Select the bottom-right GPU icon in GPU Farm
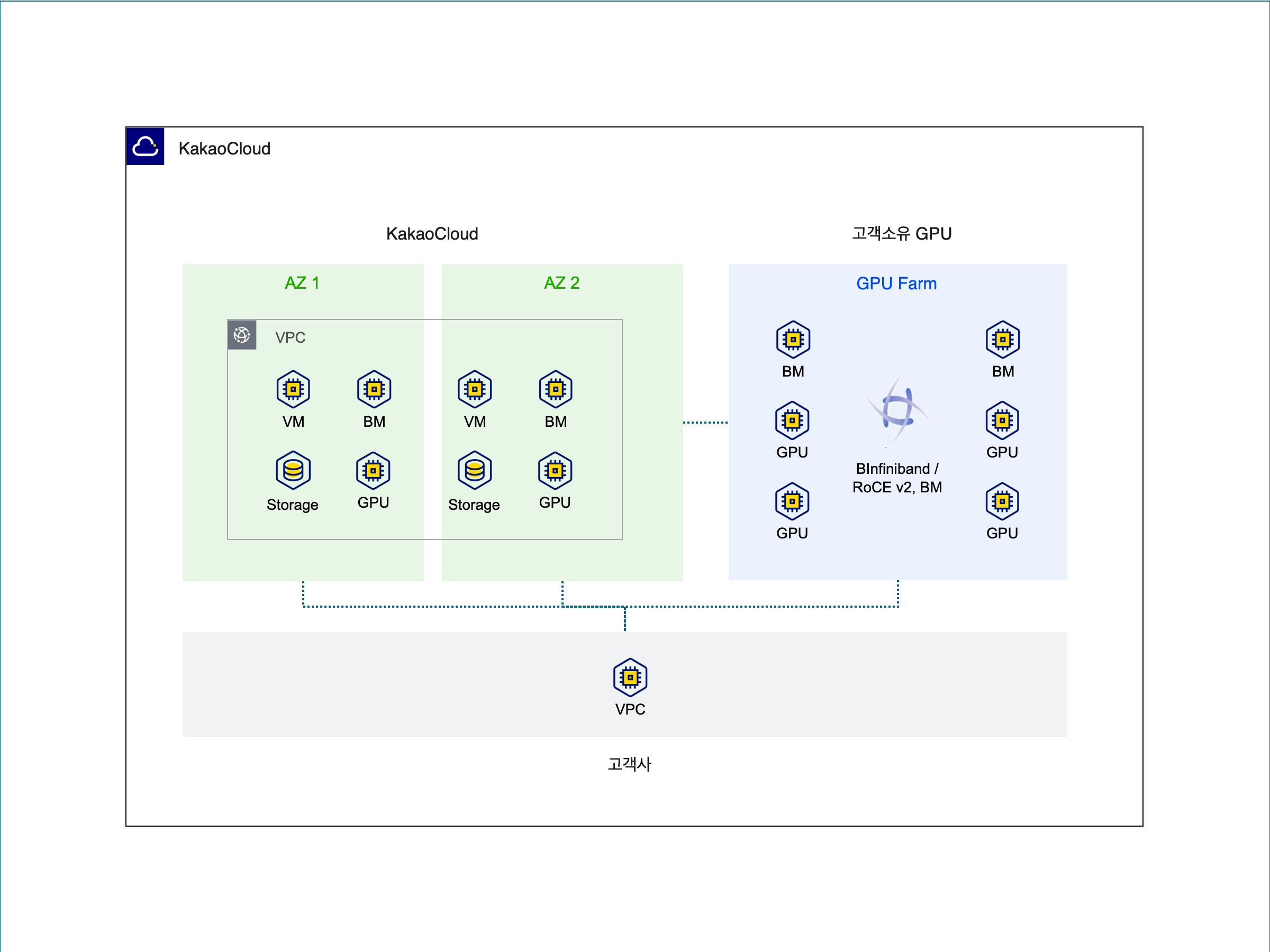1270x952 pixels. [x=1002, y=501]
